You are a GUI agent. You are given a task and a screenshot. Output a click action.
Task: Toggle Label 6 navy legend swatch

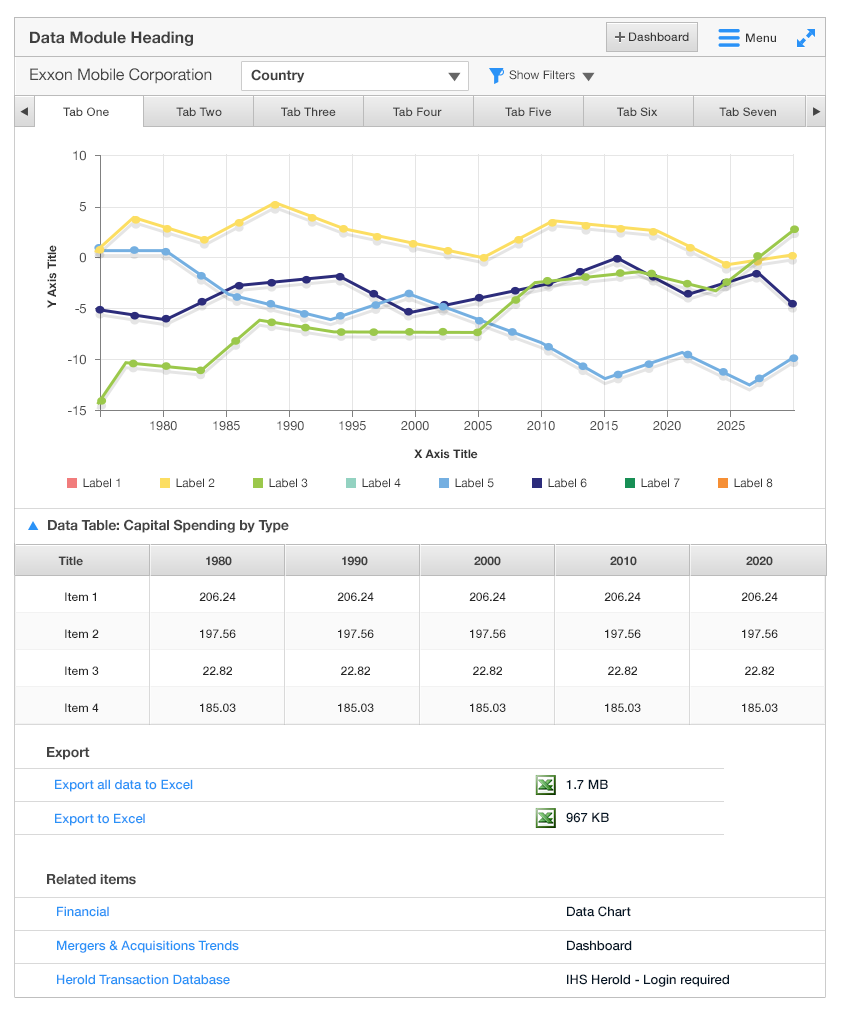[537, 483]
